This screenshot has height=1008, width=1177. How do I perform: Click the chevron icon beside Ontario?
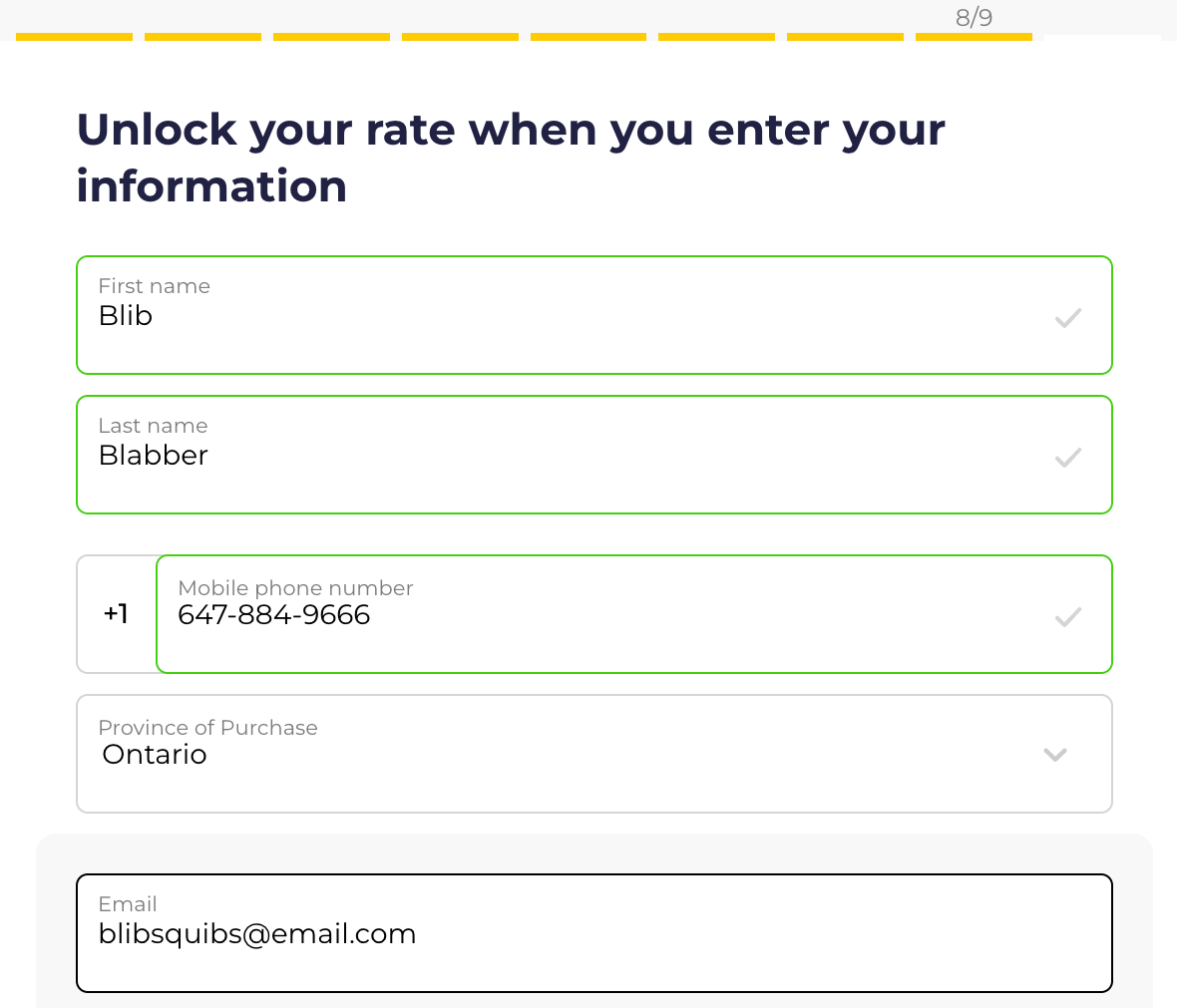coord(1054,755)
